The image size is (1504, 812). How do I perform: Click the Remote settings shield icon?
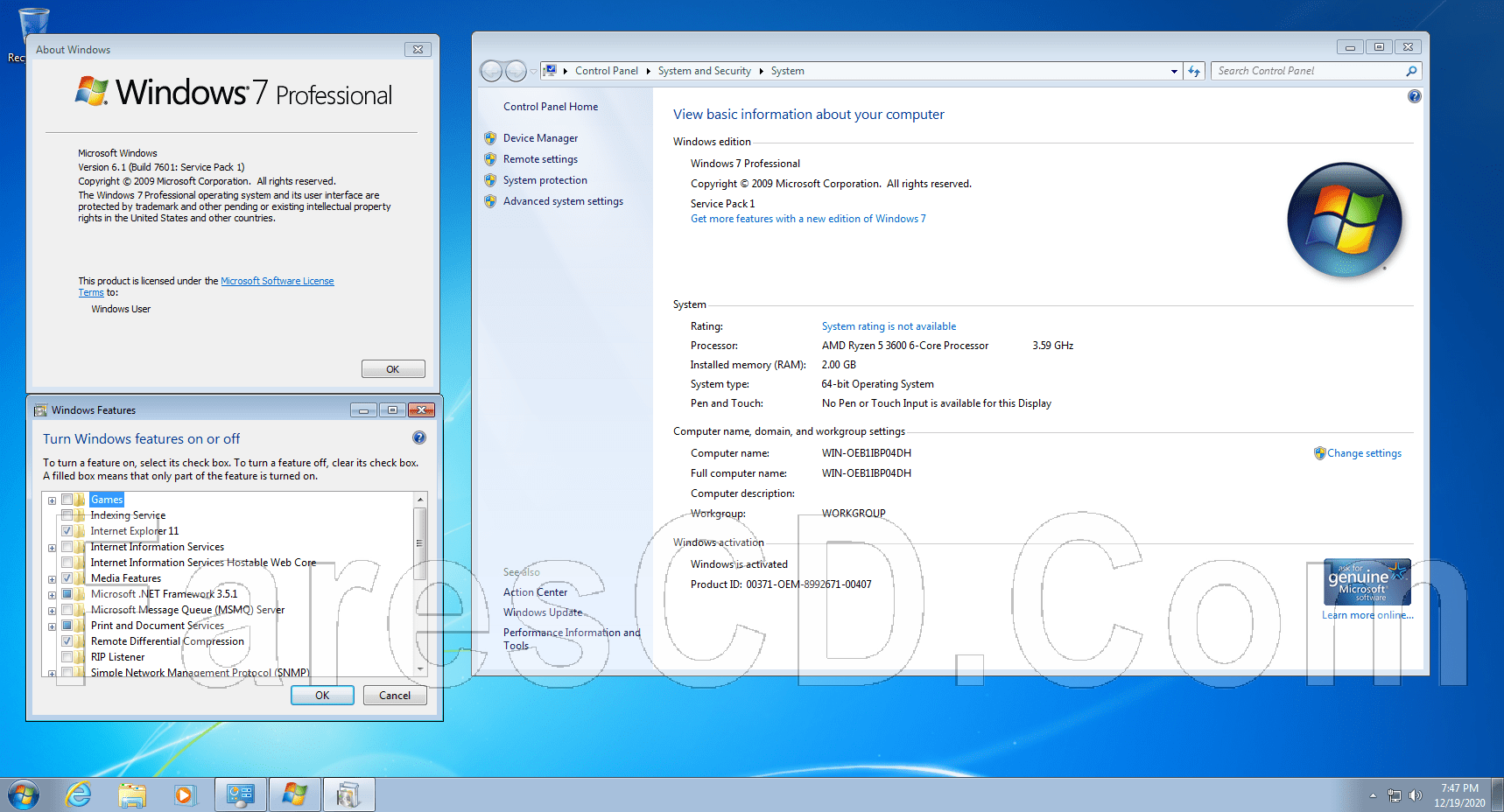(490, 159)
